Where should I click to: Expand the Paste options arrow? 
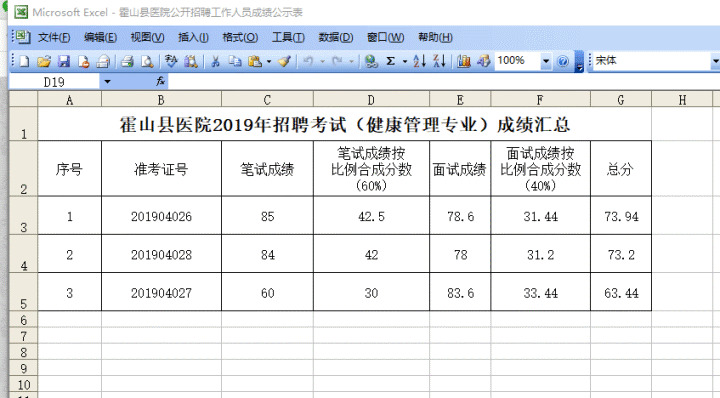[269, 61]
